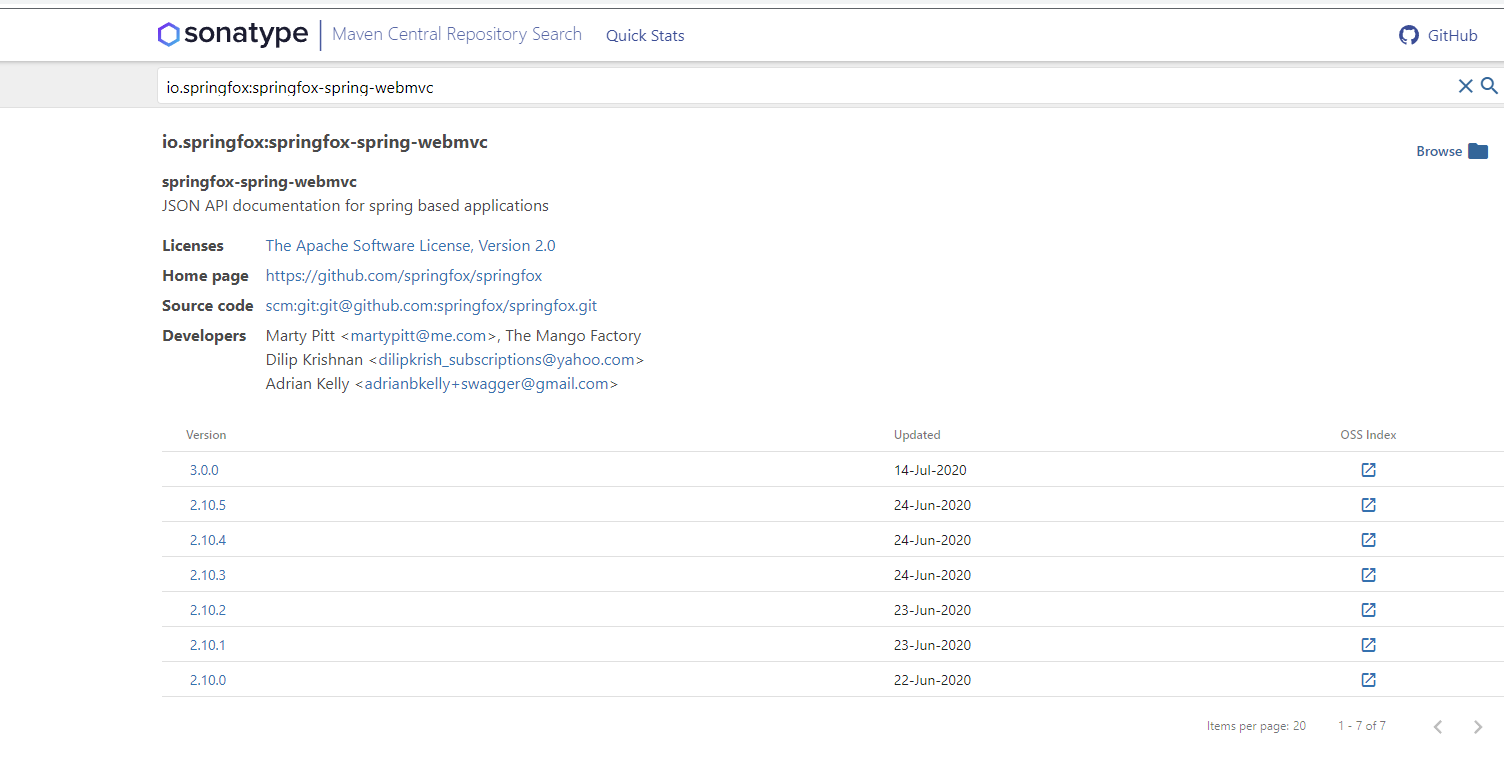Click the search magnifier icon
The image size is (1504, 776).
coord(1489,86)
